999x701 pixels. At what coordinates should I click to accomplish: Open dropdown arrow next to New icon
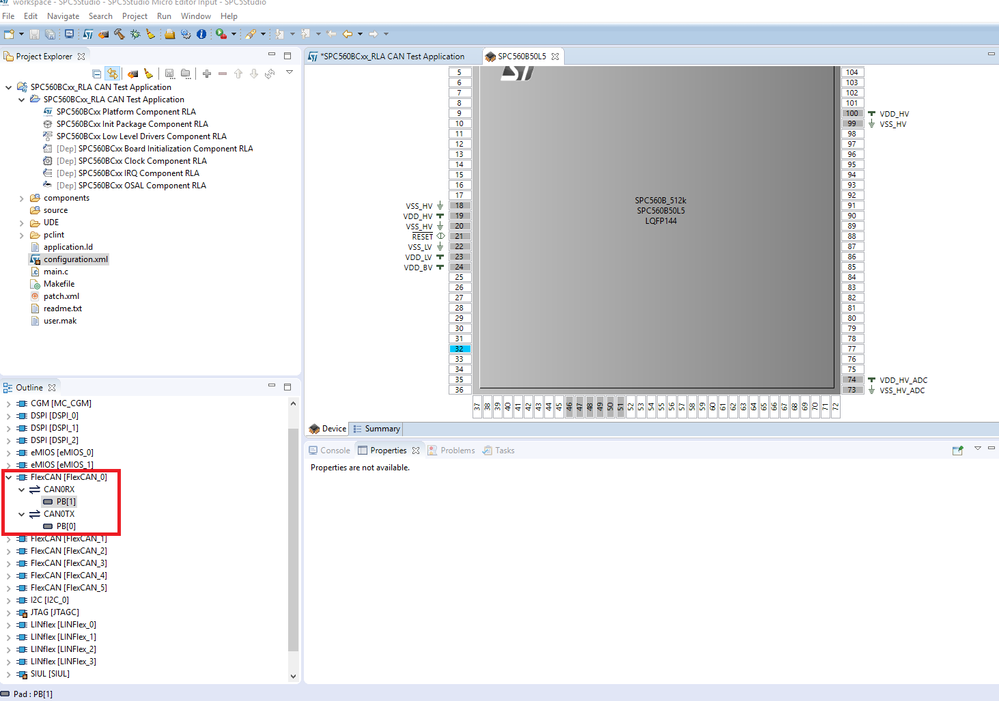[21, 34]
